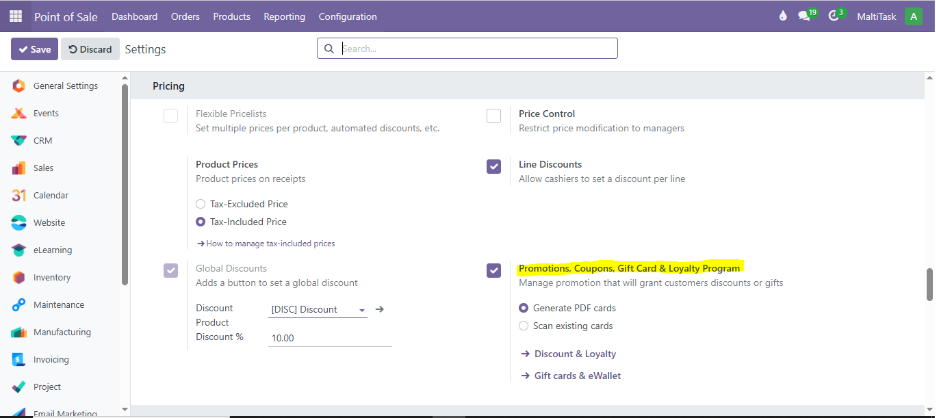Open the Discount Product dropdown
Image resolution: width=936 pixels, height=418 pixels.
pos(318,310)
